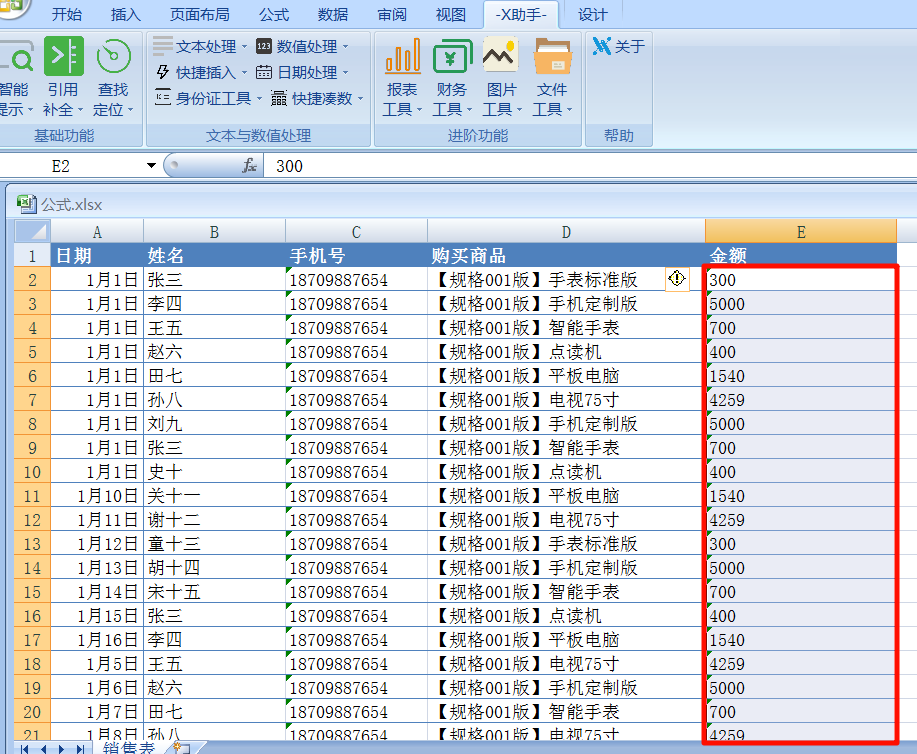Screen dimensions: 917x754
Task: Select row 11 header
Action: pos(32,496)
